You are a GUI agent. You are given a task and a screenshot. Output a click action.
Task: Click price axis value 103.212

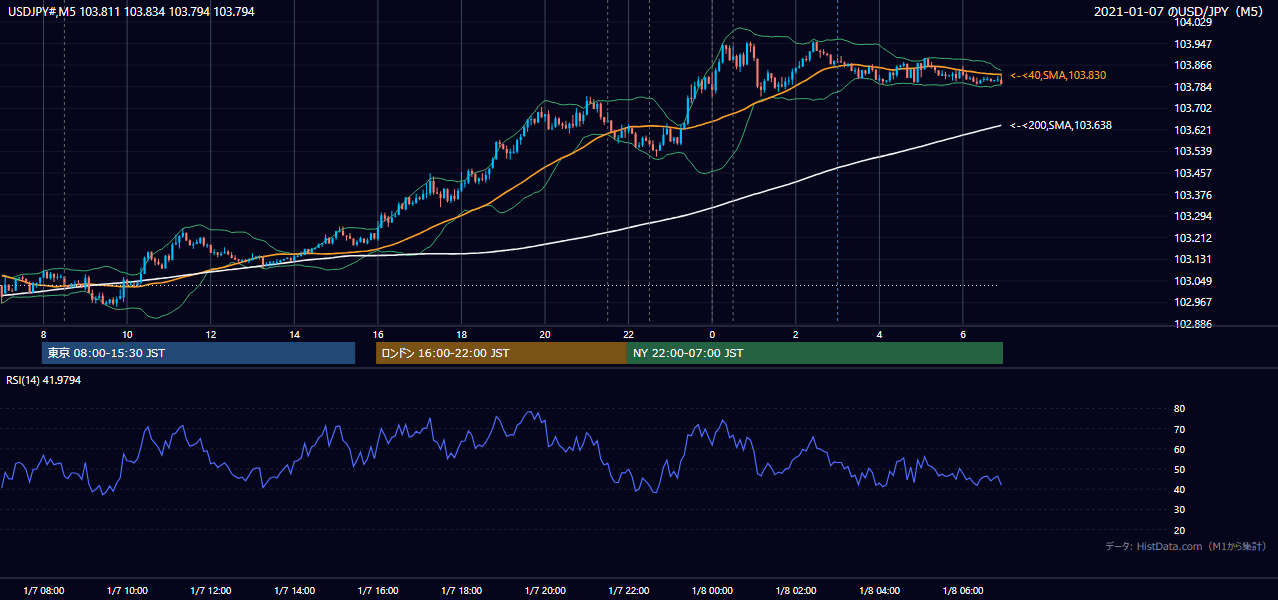tap(1194, 238)
